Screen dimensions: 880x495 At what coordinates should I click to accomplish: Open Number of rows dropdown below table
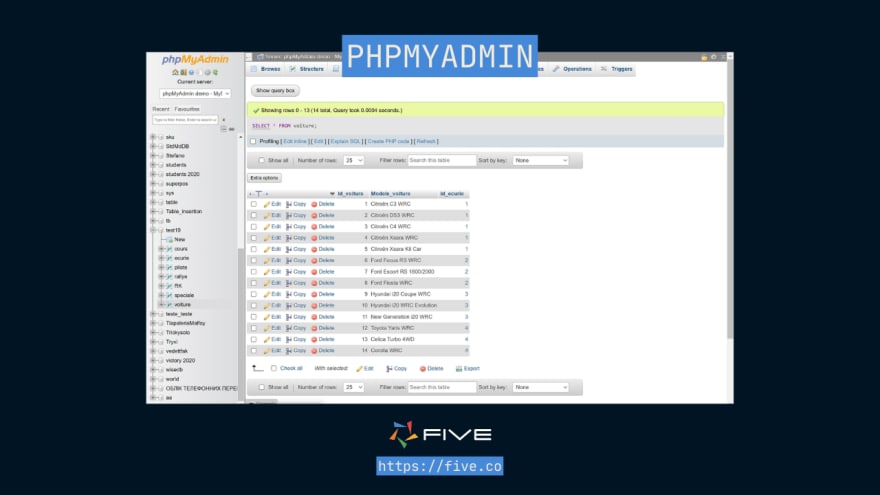click(354, 387)
